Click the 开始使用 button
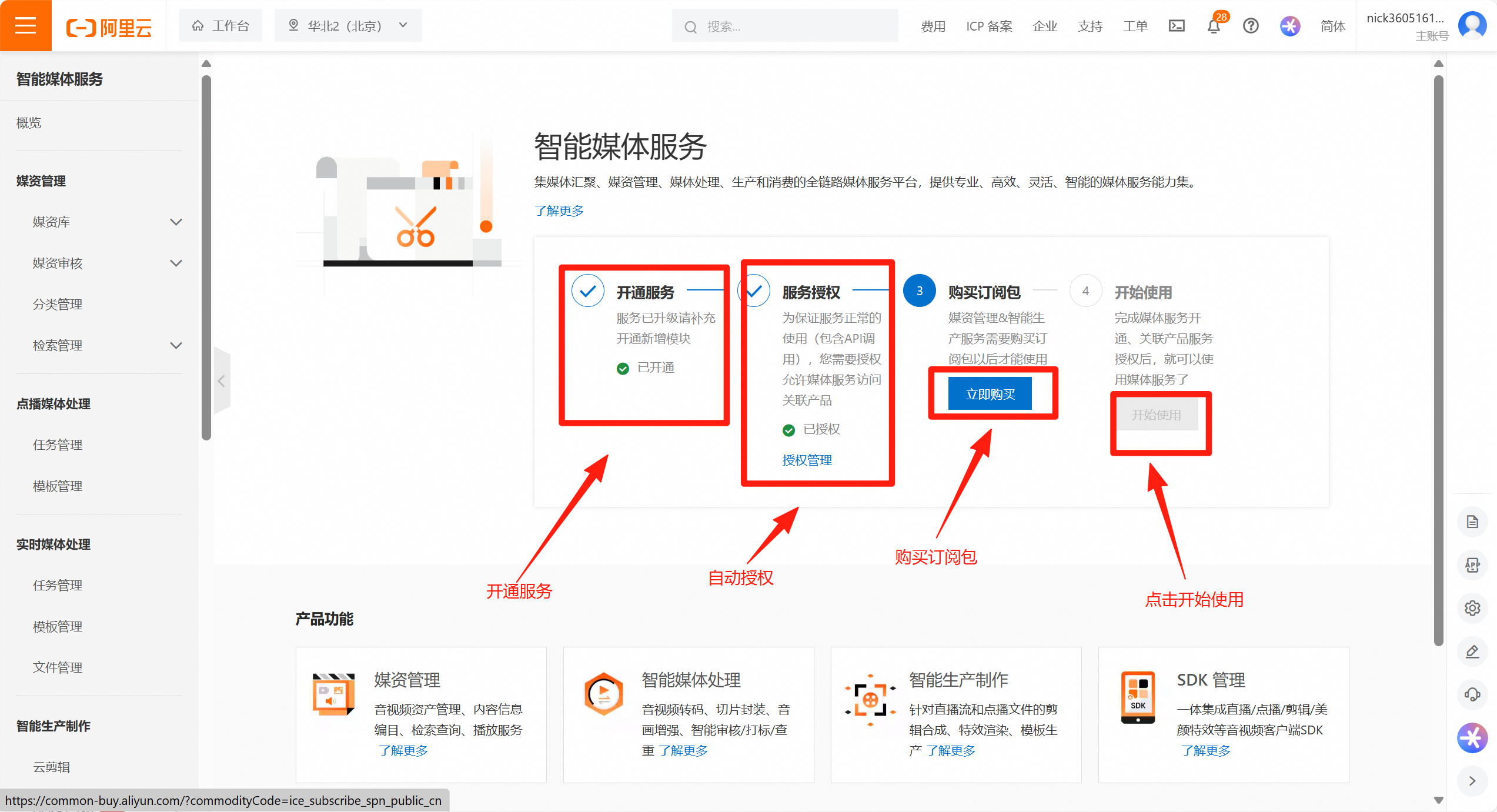 point(1156,415)
